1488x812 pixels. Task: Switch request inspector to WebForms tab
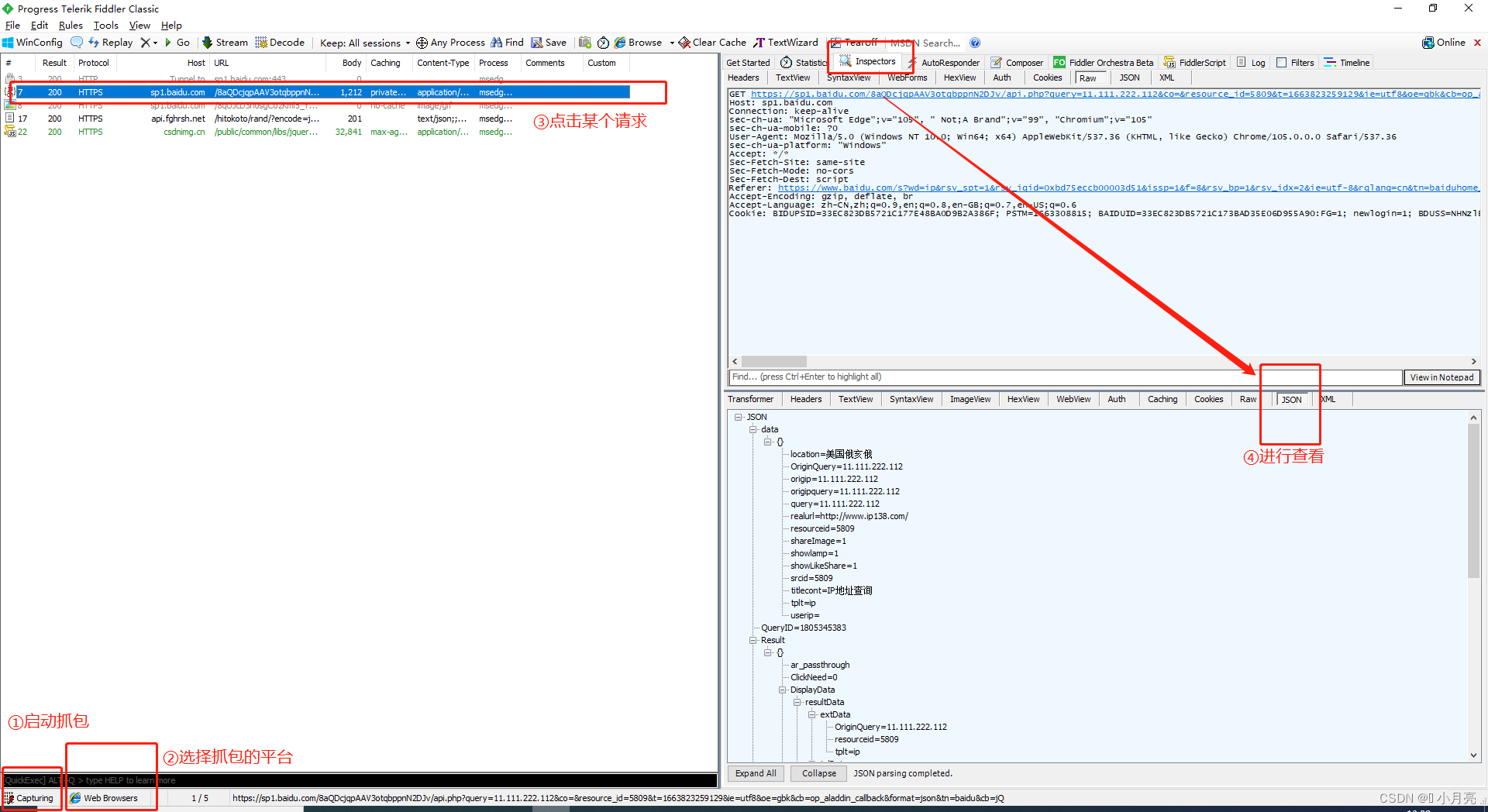pyautogui.click(x=907, y=77)
